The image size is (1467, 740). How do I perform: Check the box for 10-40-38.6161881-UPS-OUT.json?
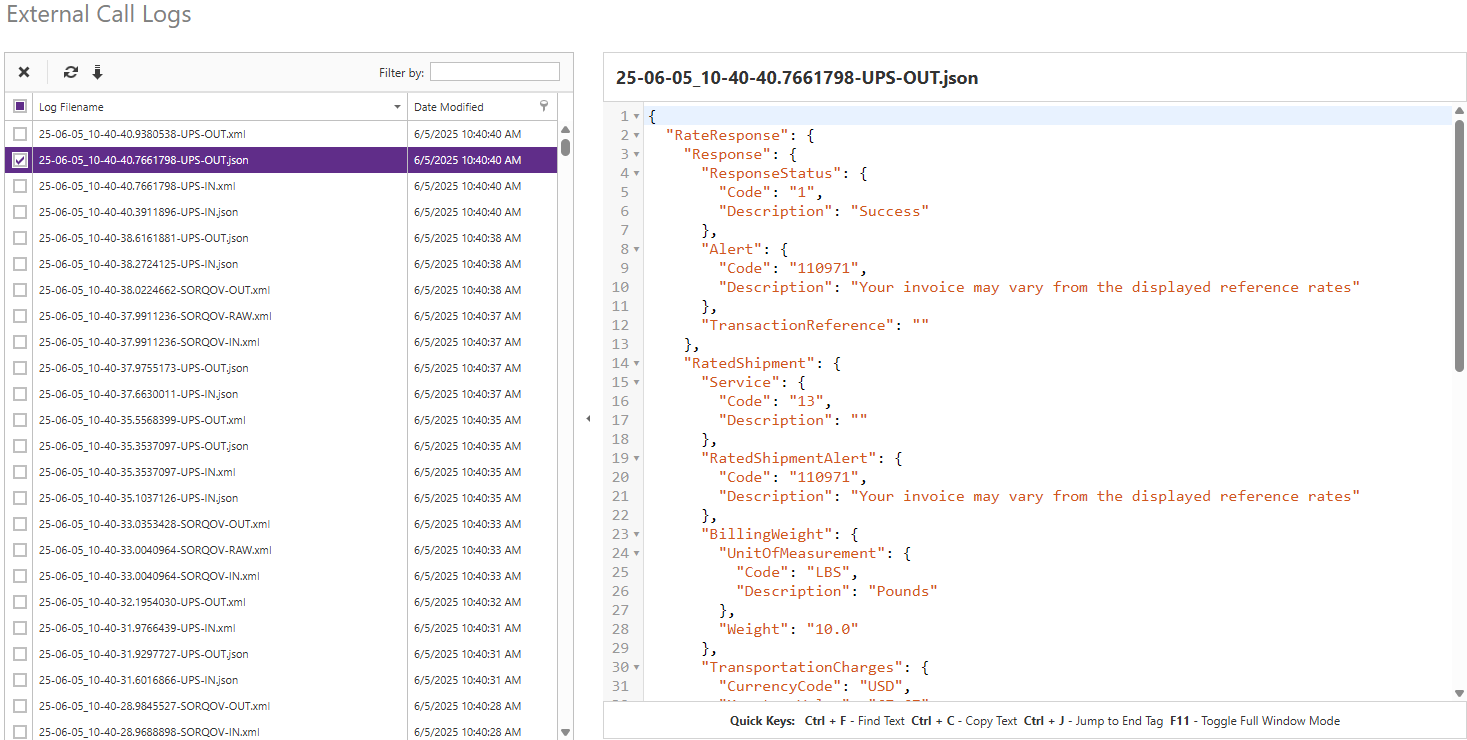20,238
